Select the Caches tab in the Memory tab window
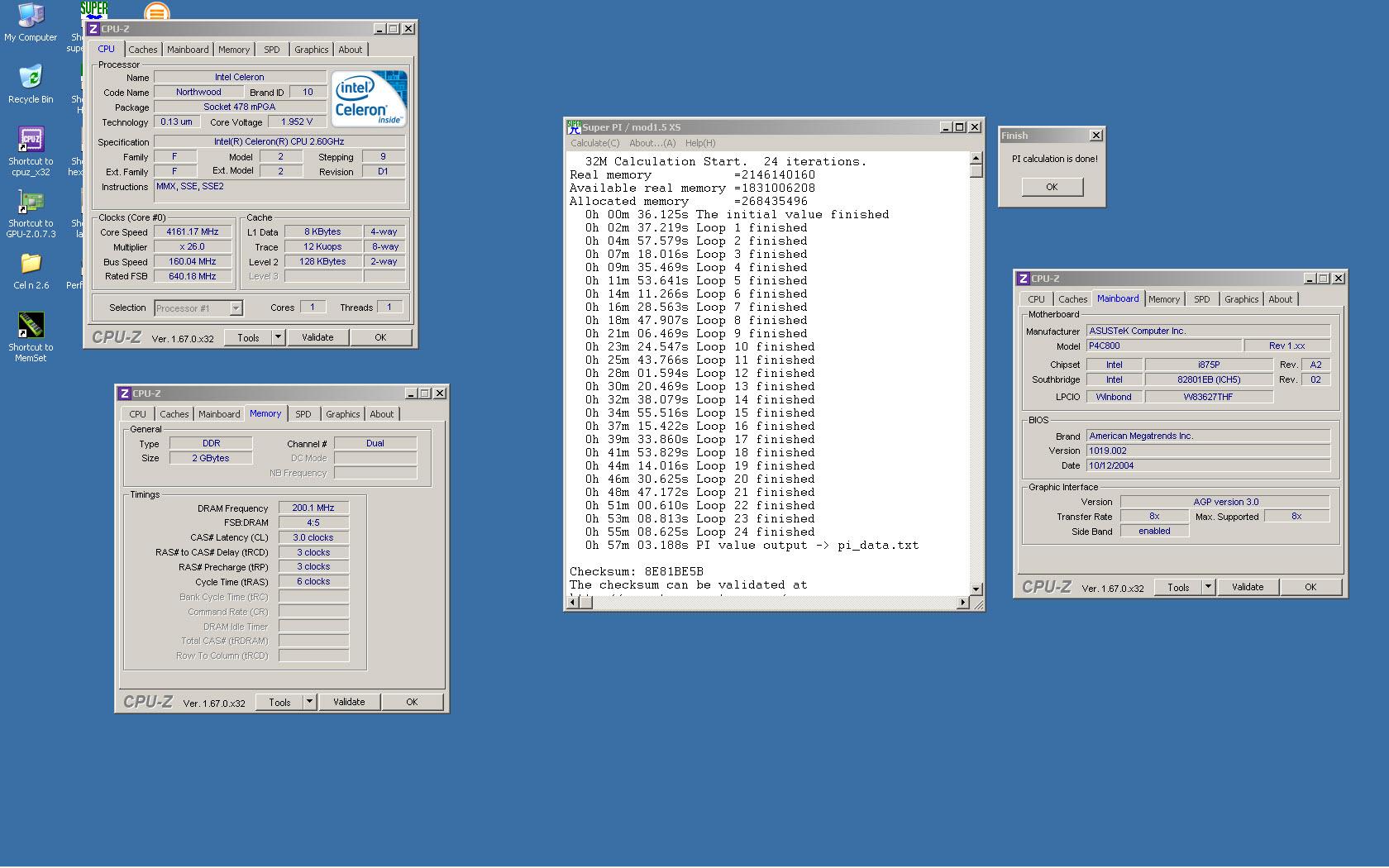Screen dimensions: 1389x868 pos(174,414)
